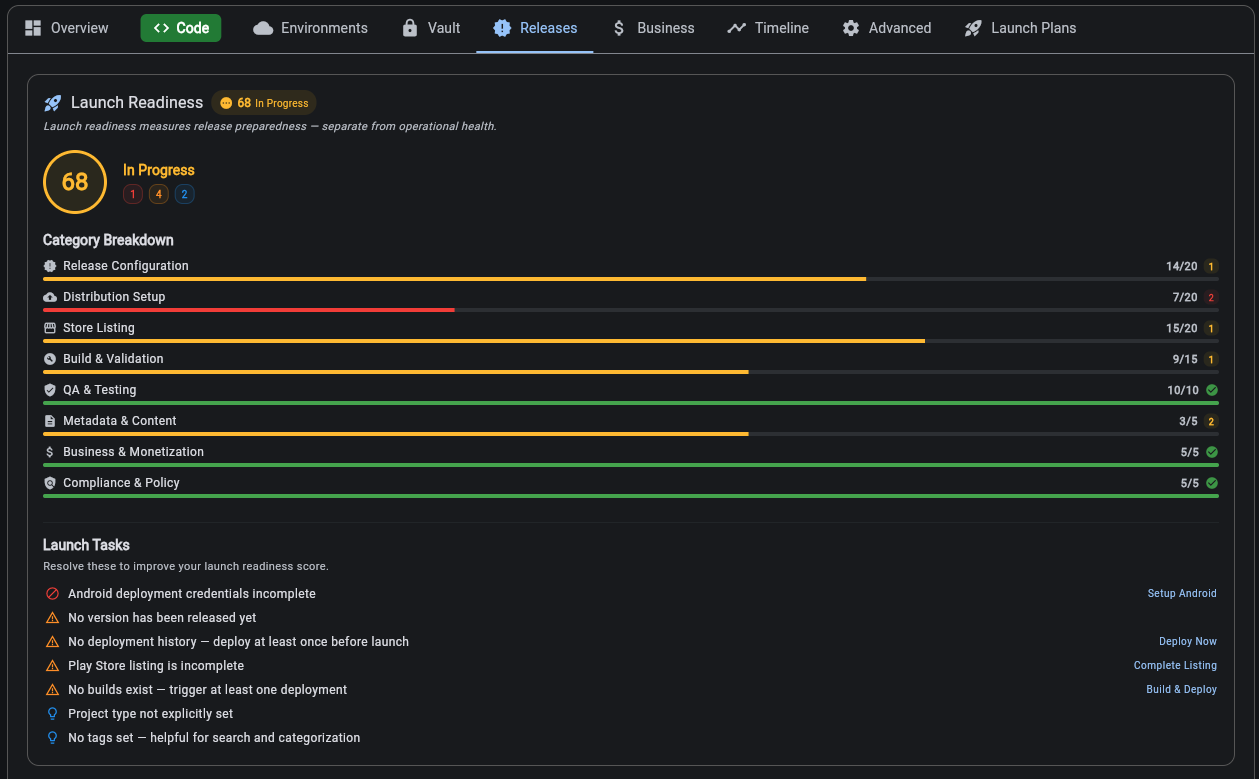The image size is (1259, 779).
Task: Click the shield icon beside QA & Testing
Action: (49, 390)
